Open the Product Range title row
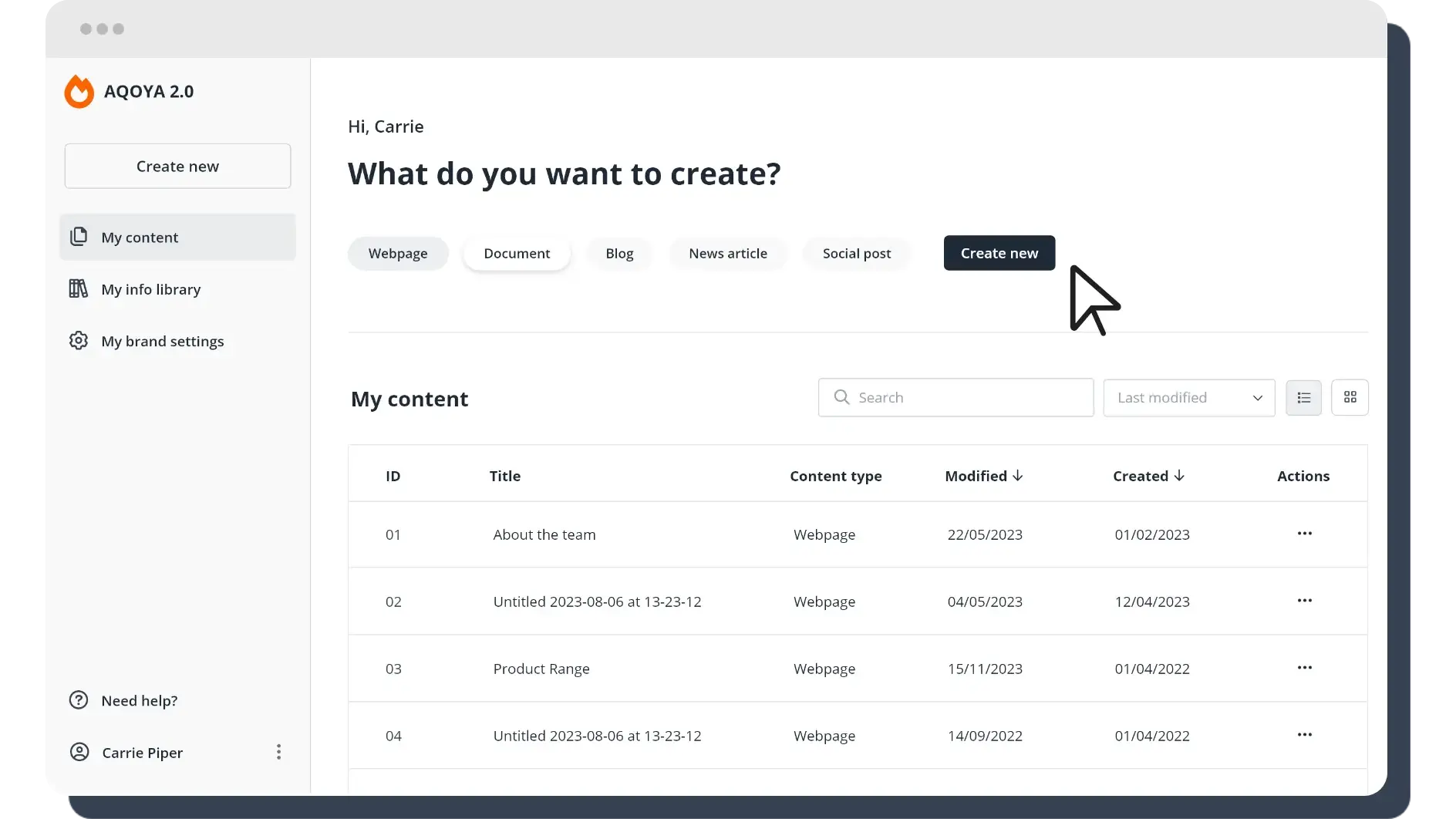Screen dimensions: 1456x819 coord(541,669)
